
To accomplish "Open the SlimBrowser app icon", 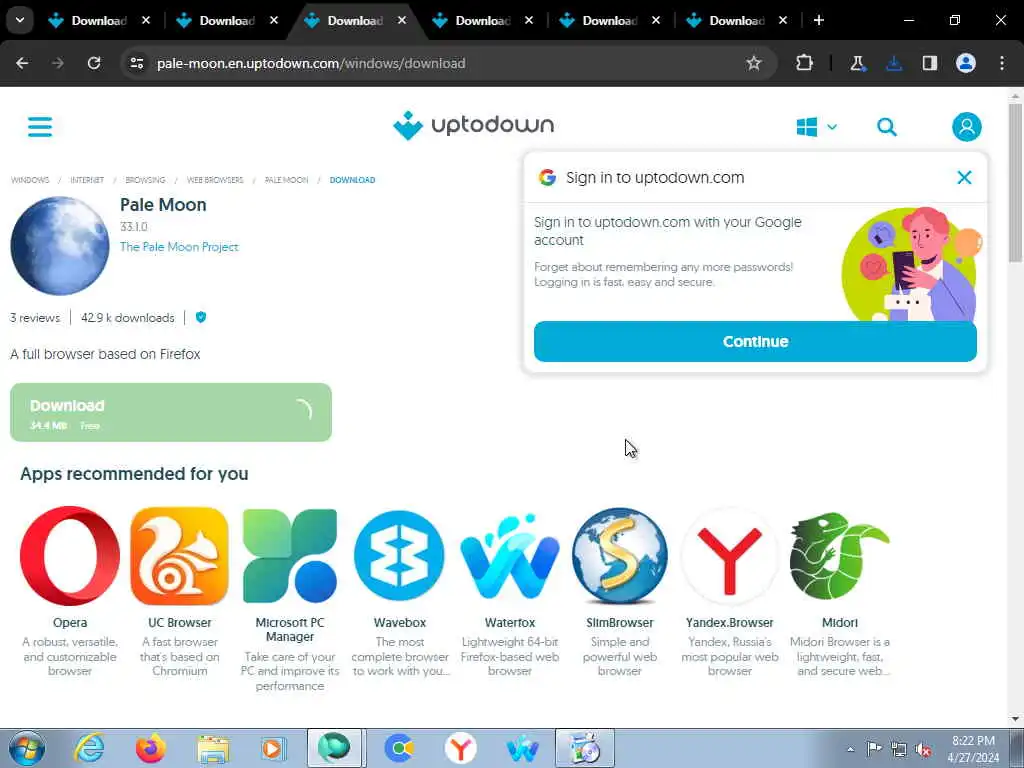I will pos(620,556).
